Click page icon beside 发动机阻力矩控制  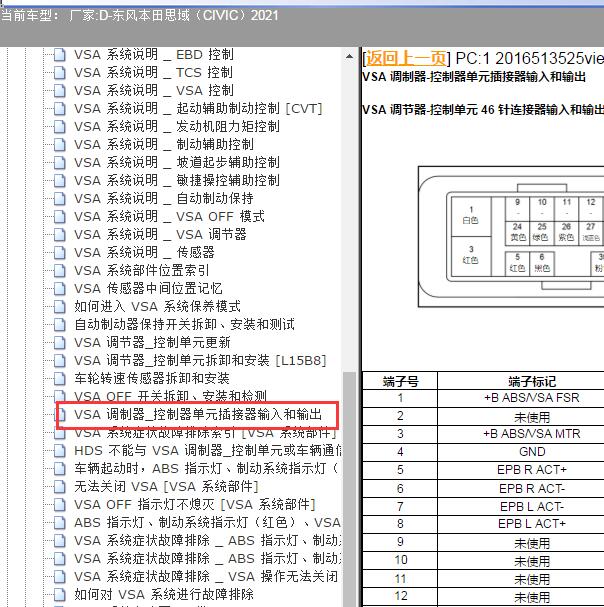[59, 127]
